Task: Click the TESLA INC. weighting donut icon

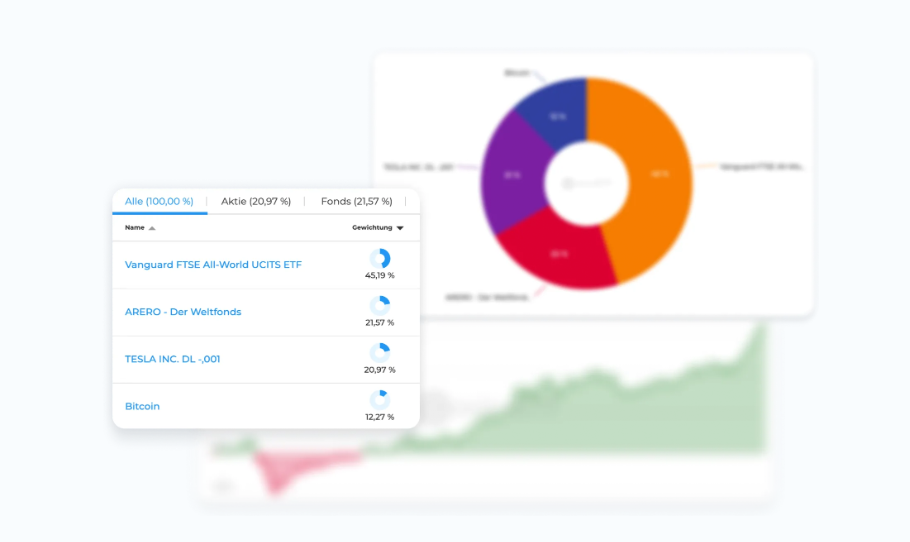Action: [380, 353]
